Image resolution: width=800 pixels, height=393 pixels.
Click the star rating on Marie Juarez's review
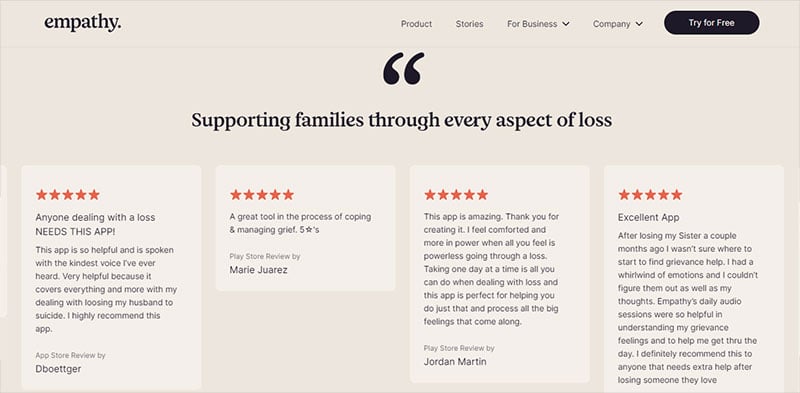click(262, 194)
